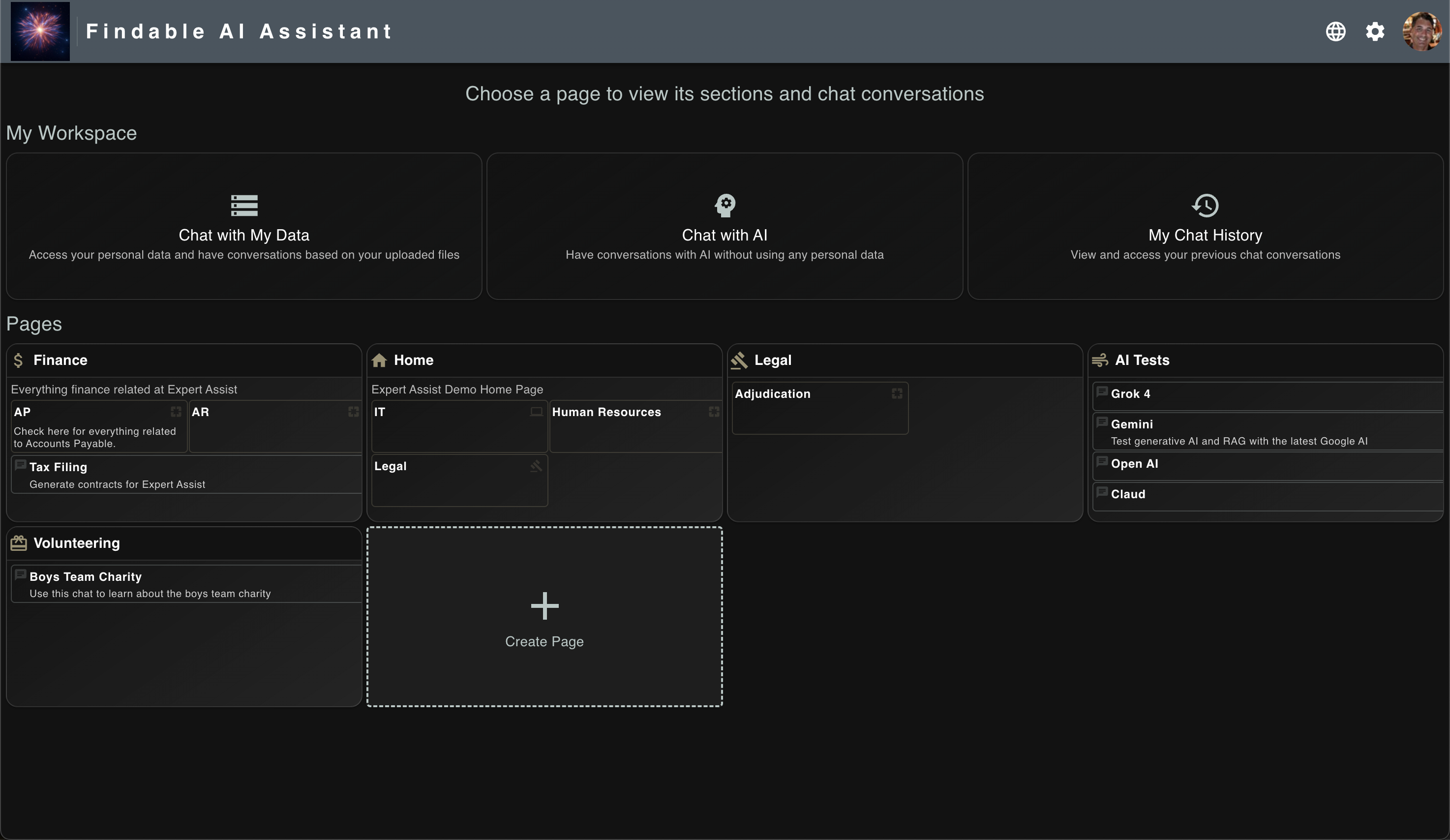1450x840 pixels.
Task: Click the user profile avatar
Action: click(1421, 31)
